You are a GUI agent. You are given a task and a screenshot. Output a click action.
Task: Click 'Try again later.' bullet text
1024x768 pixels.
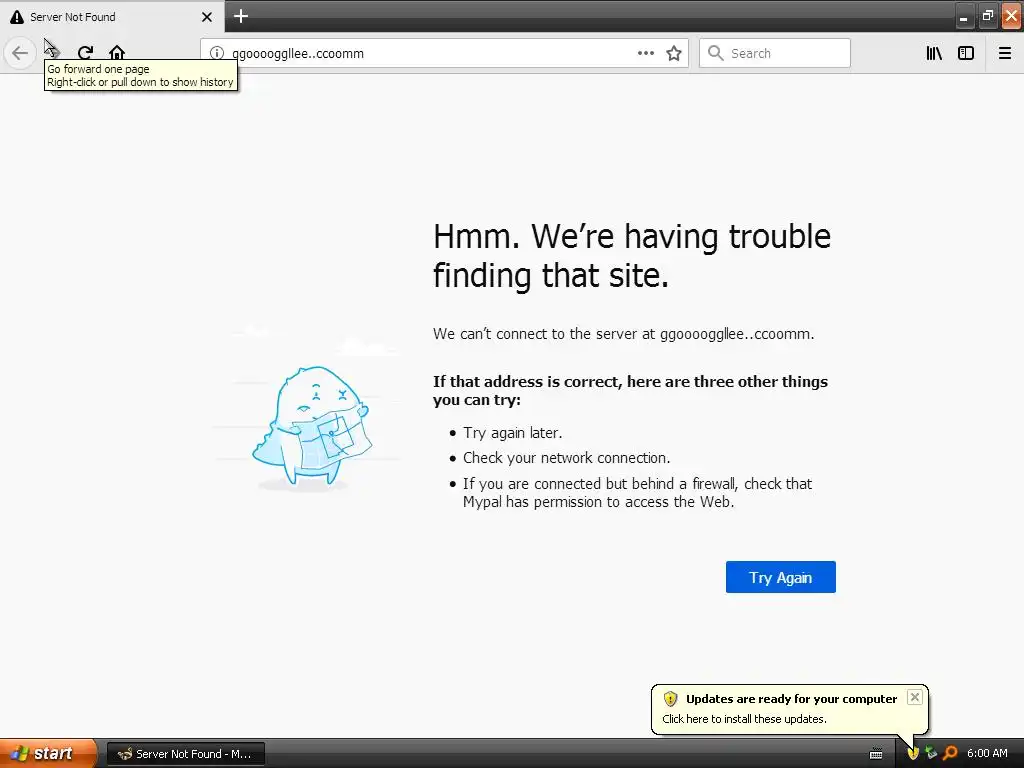click(513, 433)
